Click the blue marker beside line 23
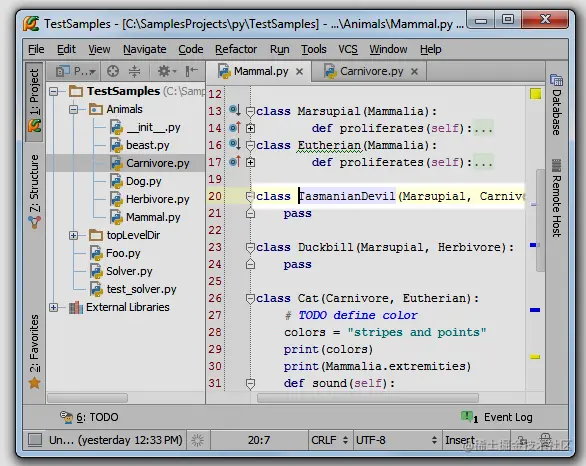This screenshot has width=586, height=466. [533, 245]
